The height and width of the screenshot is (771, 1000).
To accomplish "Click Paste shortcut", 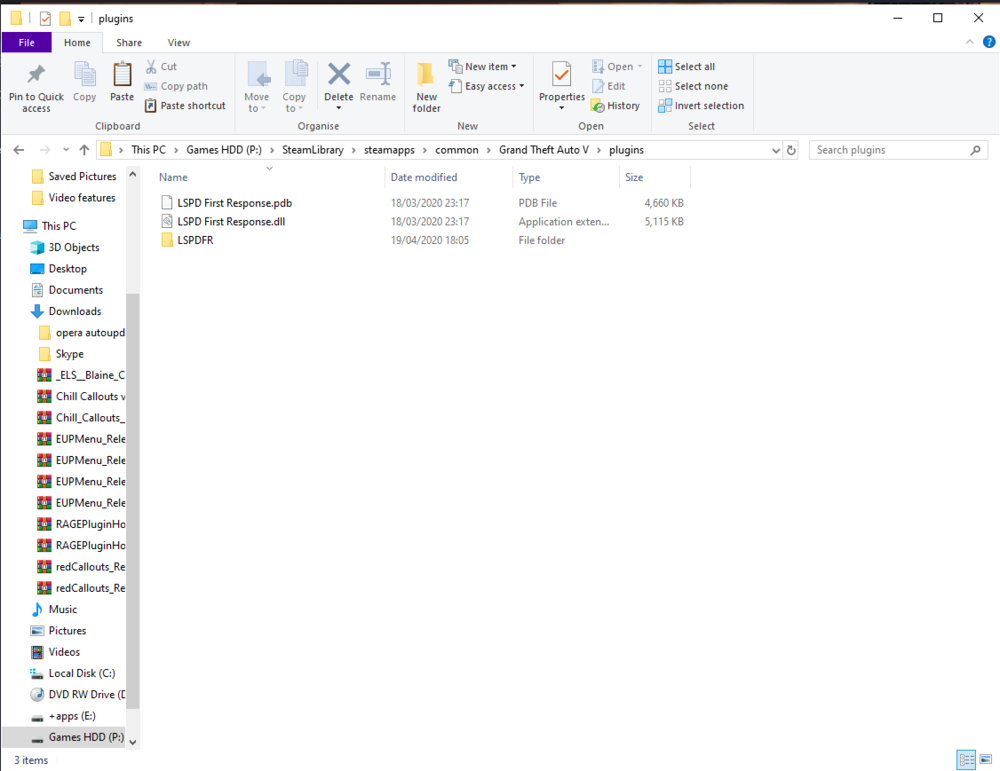I will (x=185, y=106).
